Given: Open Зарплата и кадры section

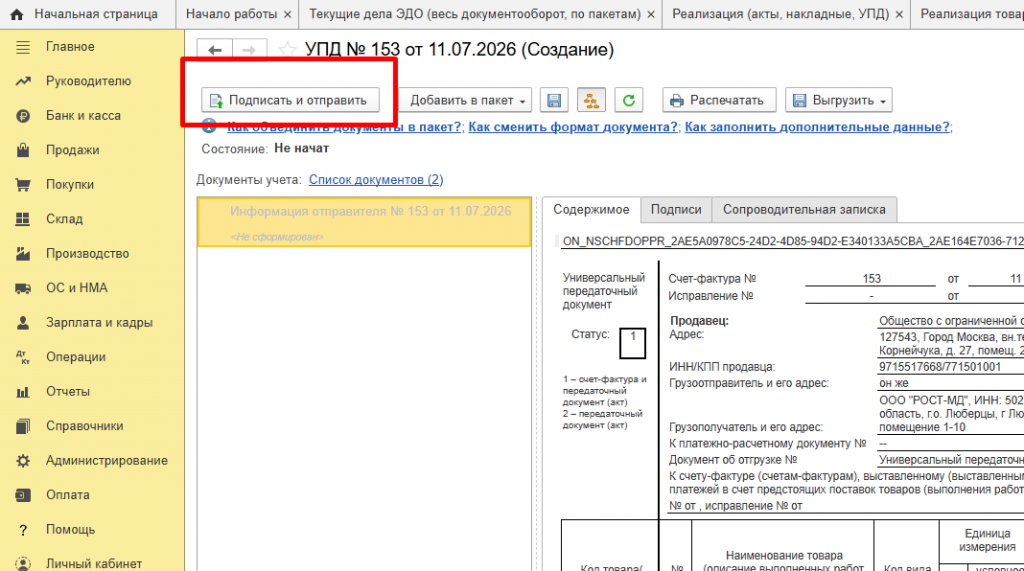Looking at the screenshot, I should [99, 323].
